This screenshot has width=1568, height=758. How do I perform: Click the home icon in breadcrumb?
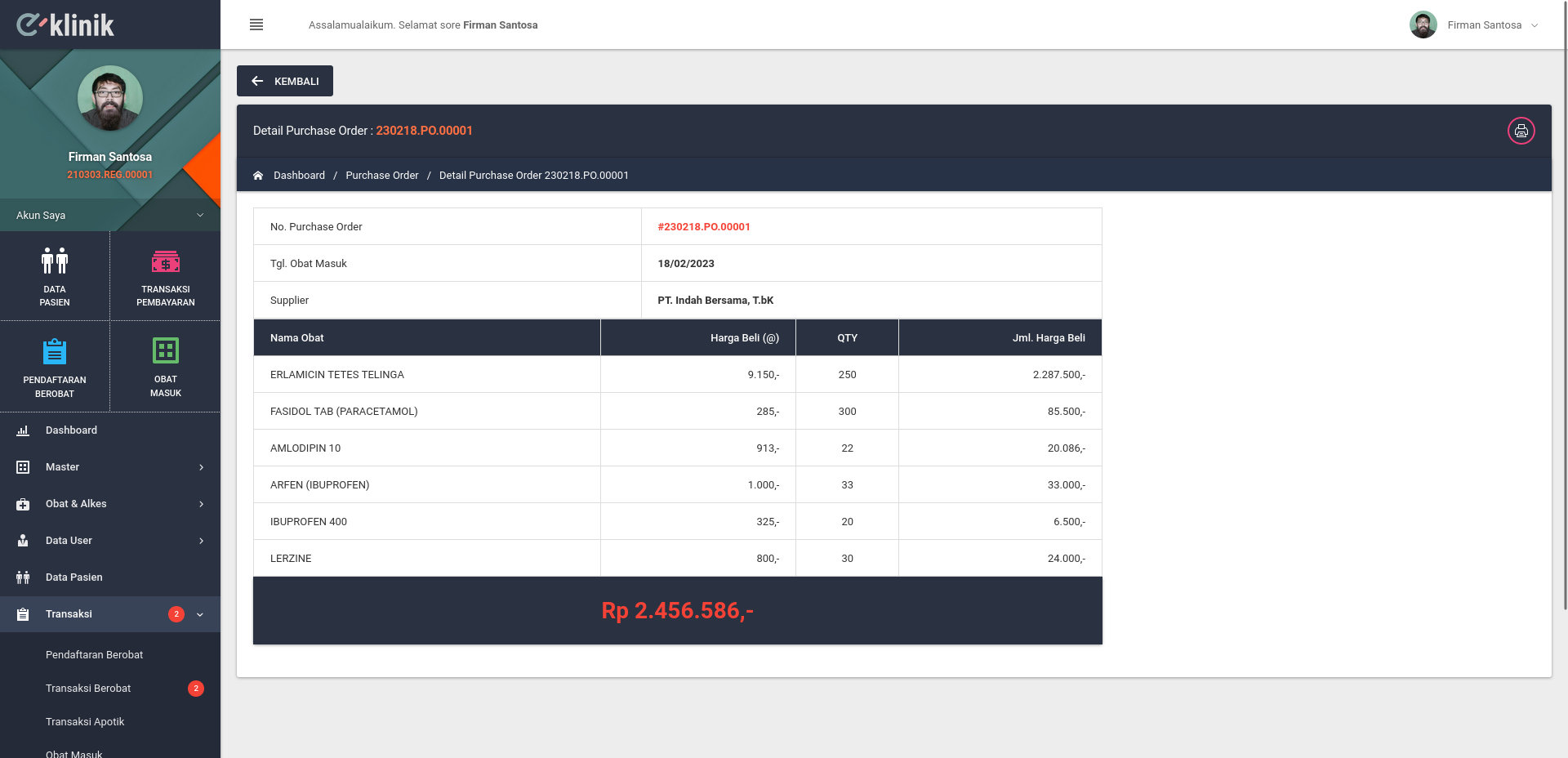click(x=258, y=176)
